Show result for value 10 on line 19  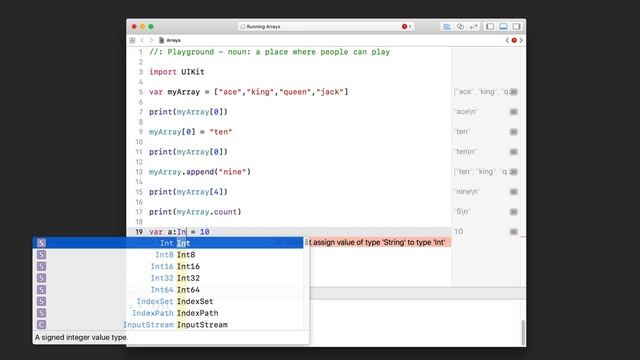click(514, 232)
